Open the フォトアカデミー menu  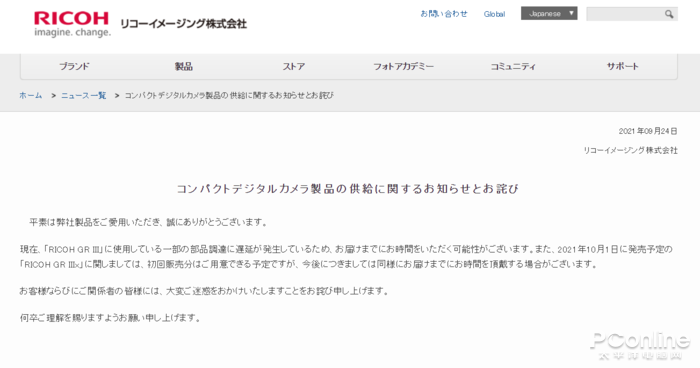coord(403,67)
